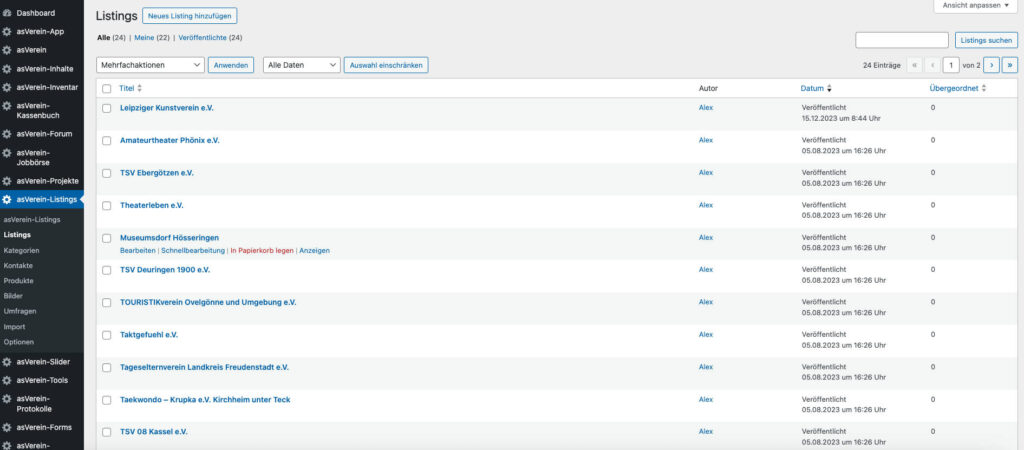Check the Amateurtheater Phönix e.V. row
The image size is (1024, 450).
coord(106,141)
